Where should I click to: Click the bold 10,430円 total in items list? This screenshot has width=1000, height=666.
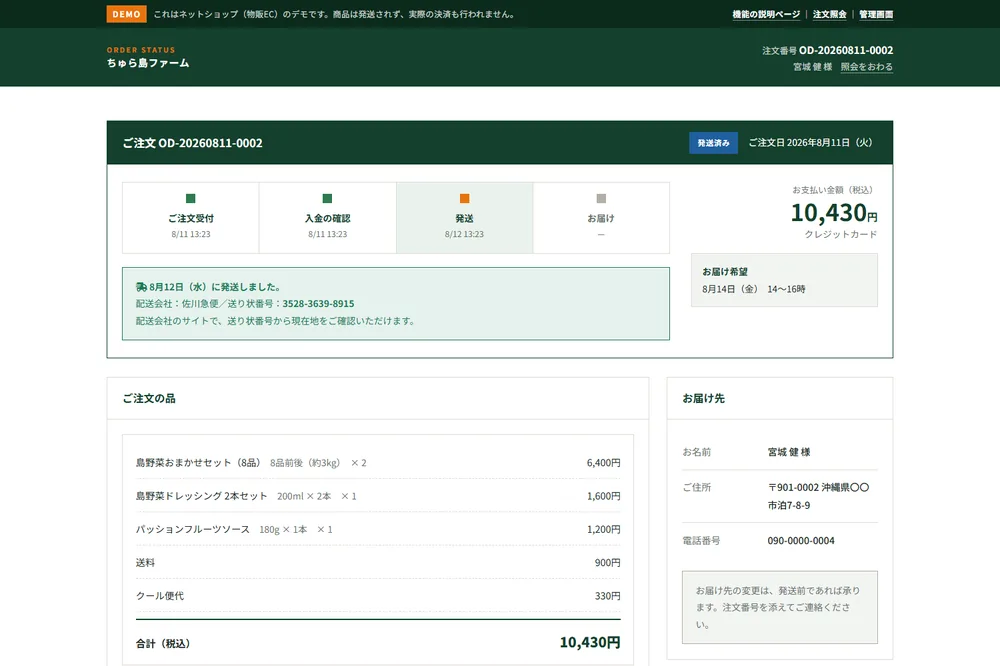pyautogui.click(x=590, y=642)
